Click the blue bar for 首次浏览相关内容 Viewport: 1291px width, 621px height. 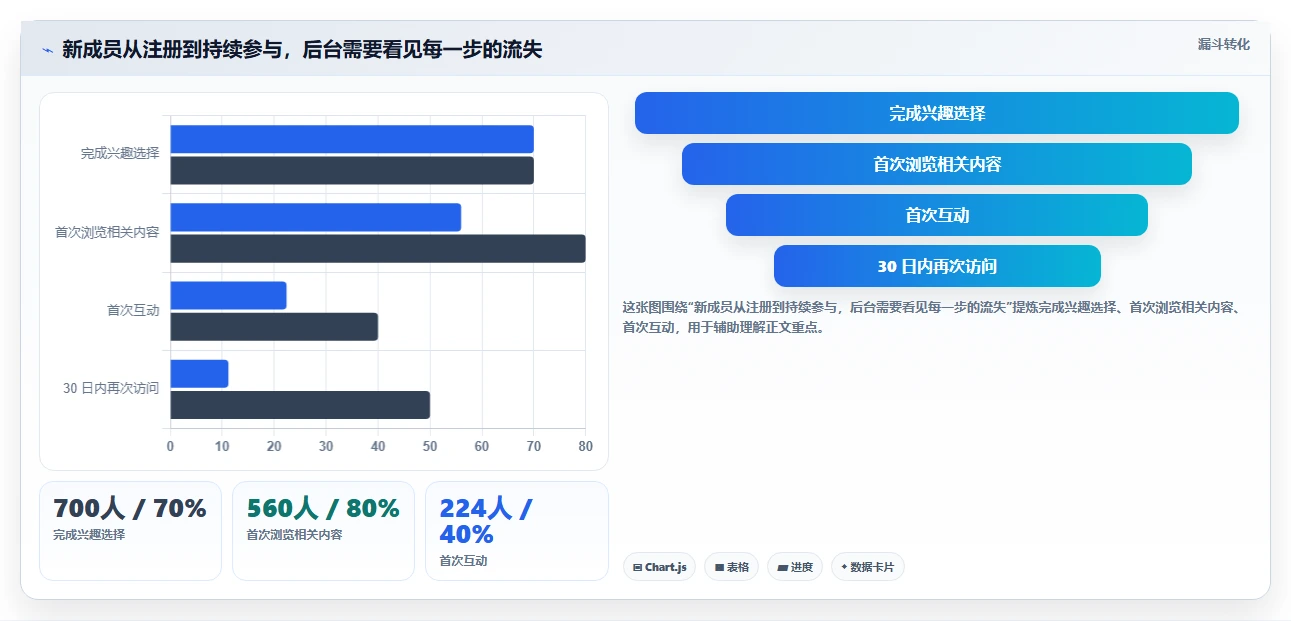coord(316,217)
